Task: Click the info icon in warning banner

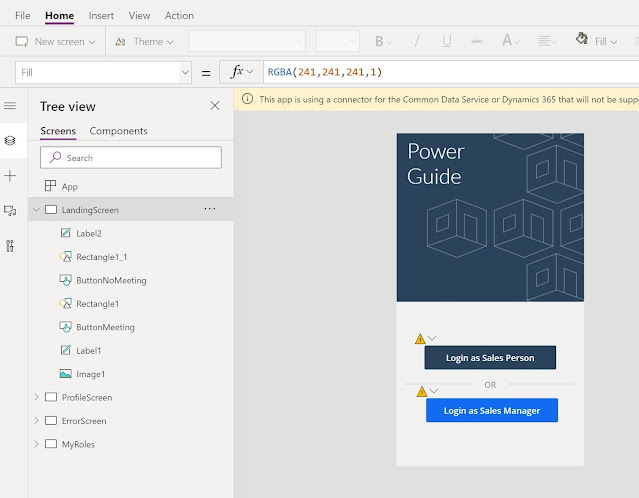Action: pyautogui.click(x=247, y=99)
